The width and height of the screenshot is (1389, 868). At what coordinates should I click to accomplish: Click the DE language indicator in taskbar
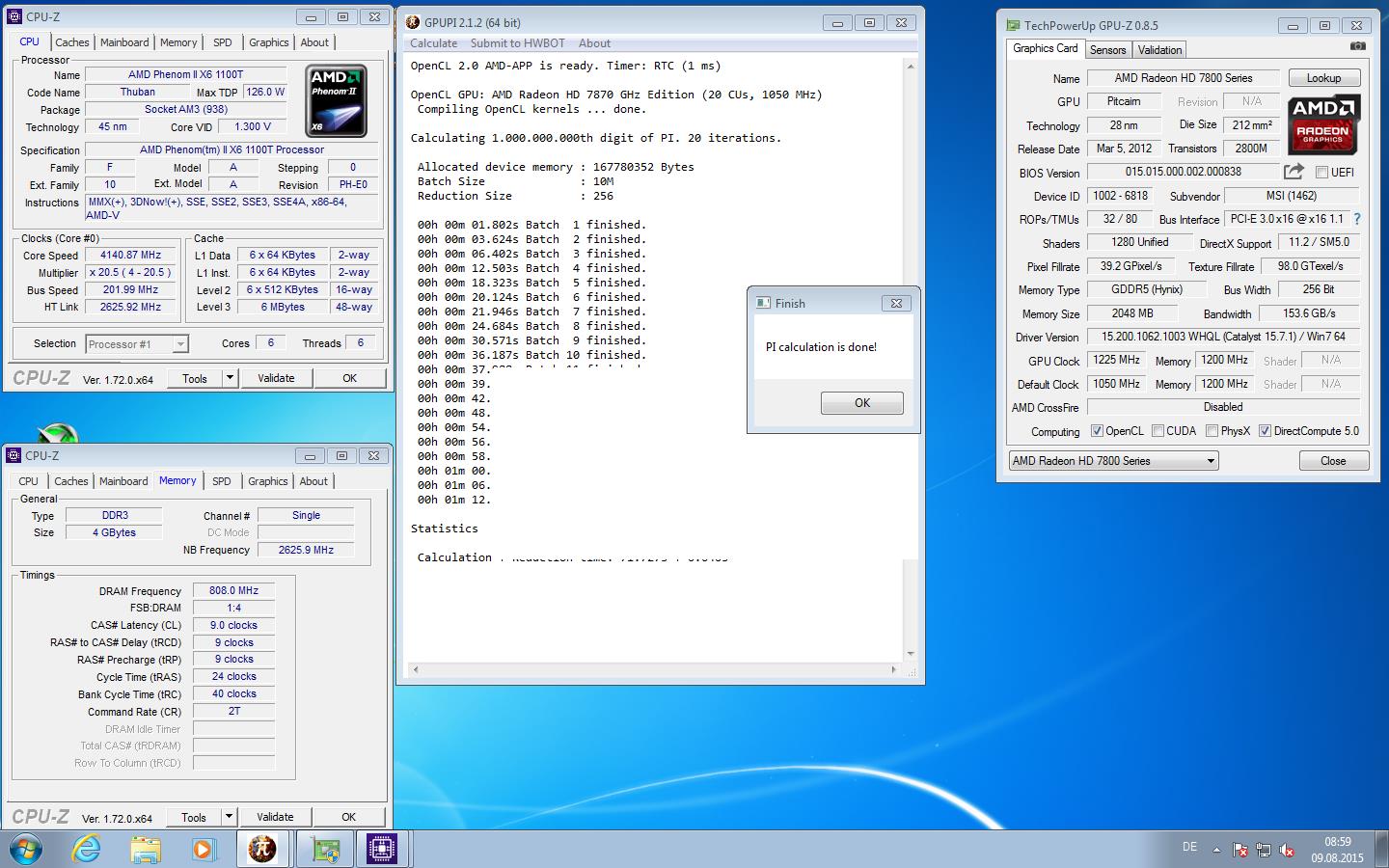pyautogui.click(x=1189, y=847)
